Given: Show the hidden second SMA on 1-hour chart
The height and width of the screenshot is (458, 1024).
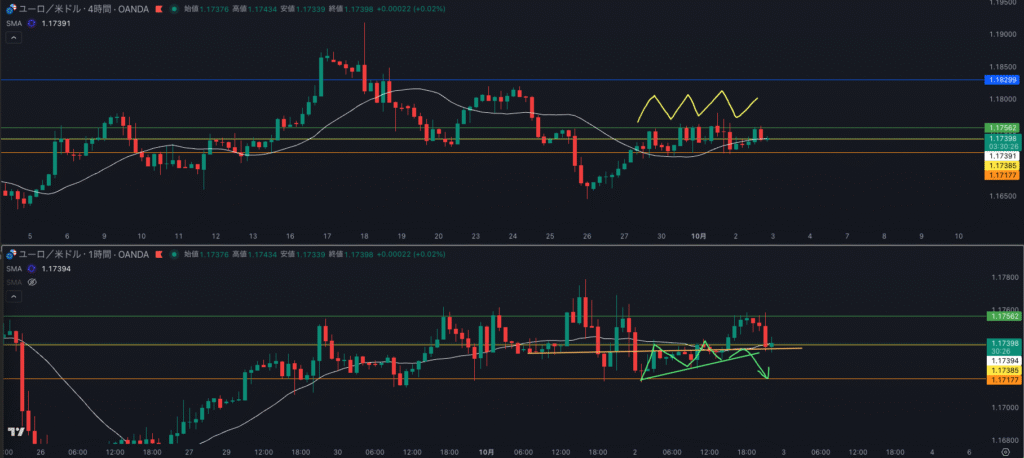Looking at the screenshot, I should (32, 283).
